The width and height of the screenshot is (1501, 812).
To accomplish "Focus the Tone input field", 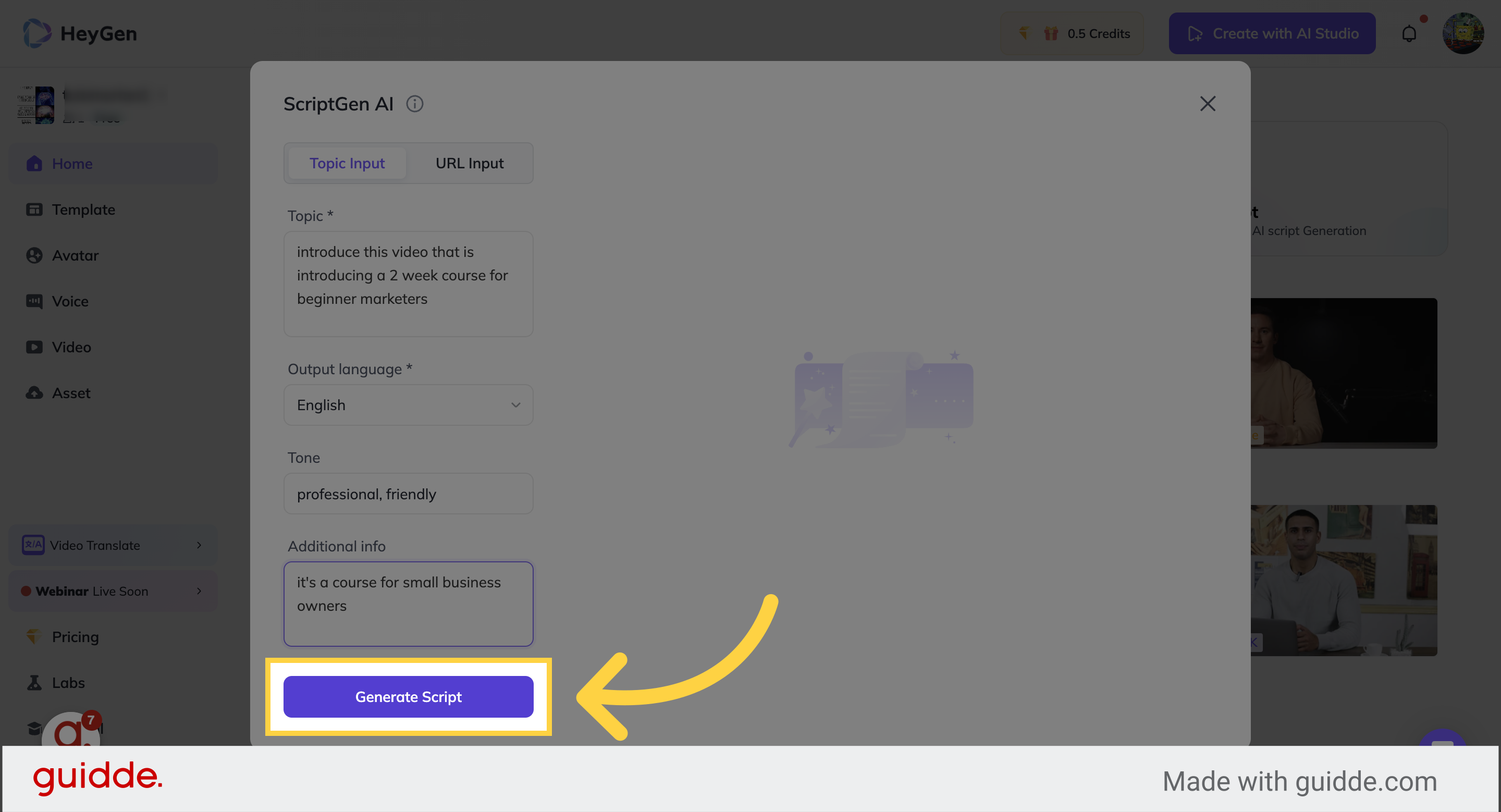I will 408,494.
